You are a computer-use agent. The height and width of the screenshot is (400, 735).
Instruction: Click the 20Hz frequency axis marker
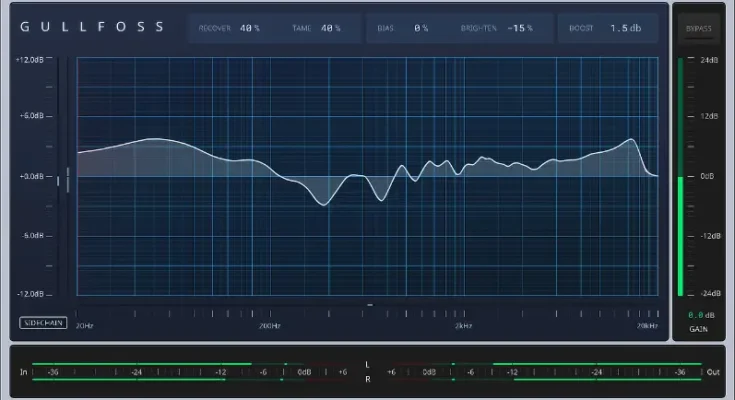click(85, 326)
